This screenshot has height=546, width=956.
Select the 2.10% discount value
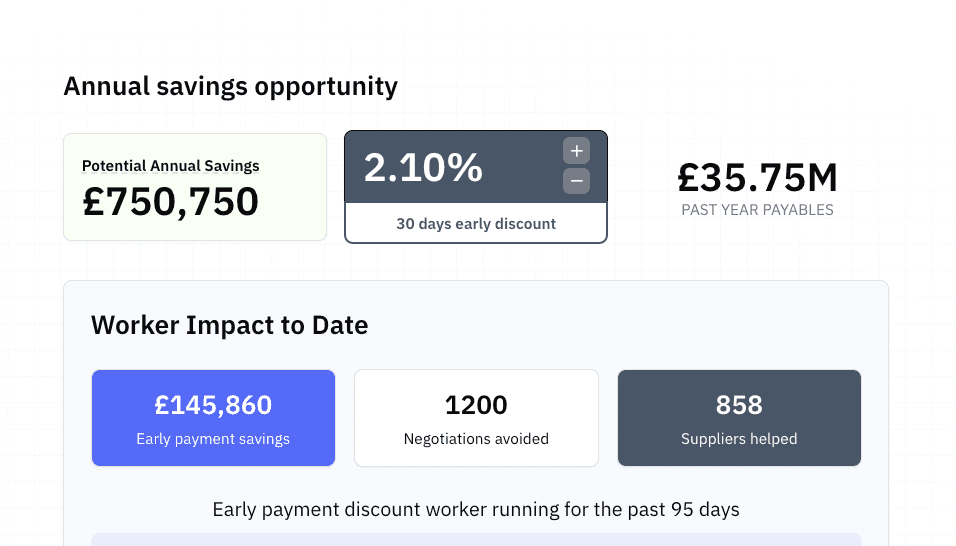pos(423,167)
